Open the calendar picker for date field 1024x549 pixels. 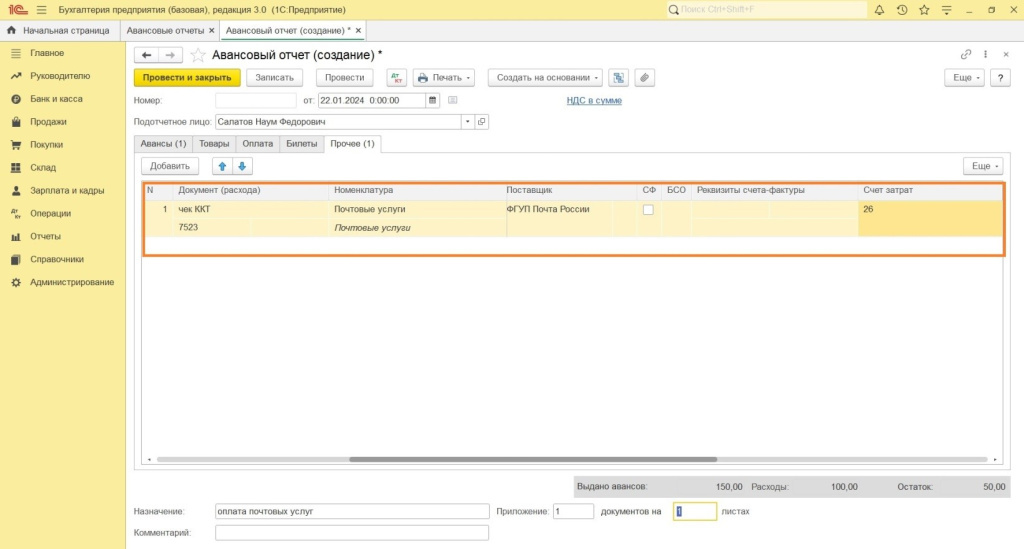pos(432,100)
